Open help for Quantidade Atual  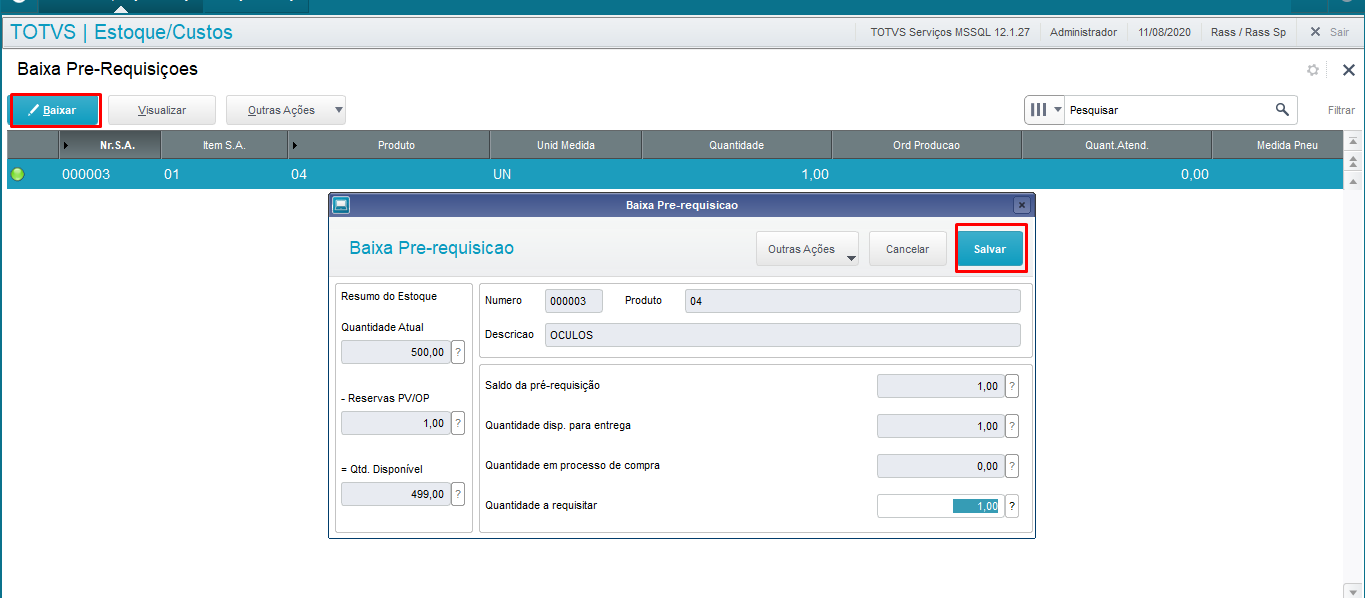pyautogui.click(x=458, y=352)
